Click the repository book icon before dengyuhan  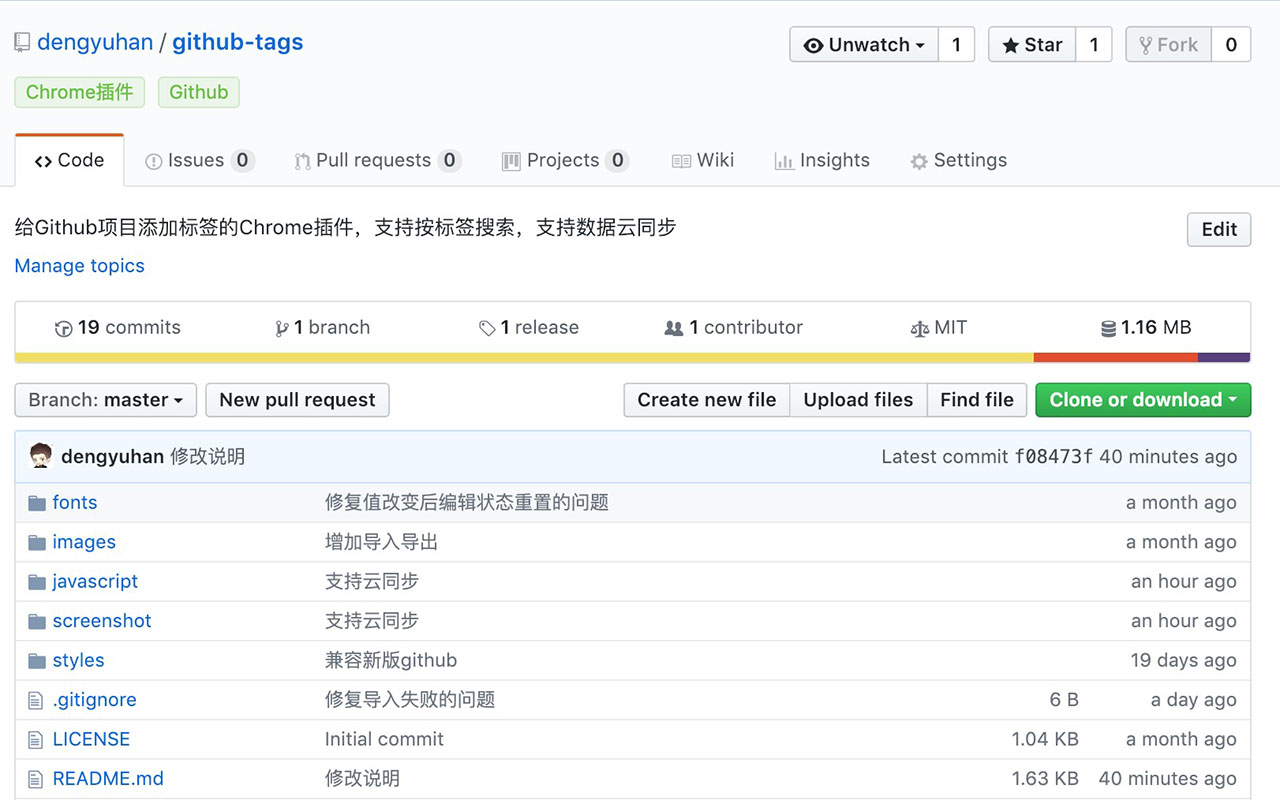[21, 41]
